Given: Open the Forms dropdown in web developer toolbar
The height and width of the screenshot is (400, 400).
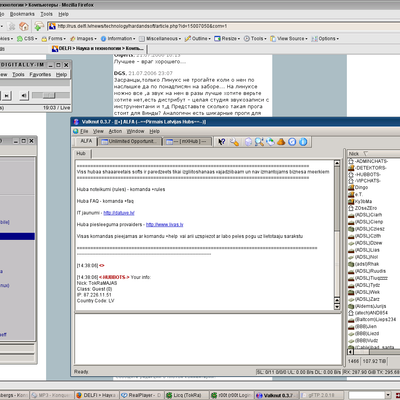Looking at the screenshot, I should pos(54,39).
